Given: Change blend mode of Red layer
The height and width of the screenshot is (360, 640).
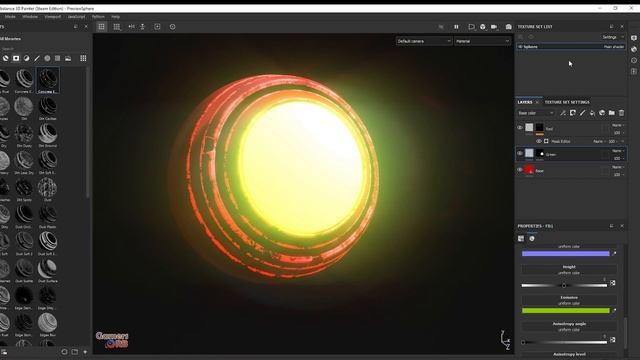Looking at the screenshot, I should point(618,125).
